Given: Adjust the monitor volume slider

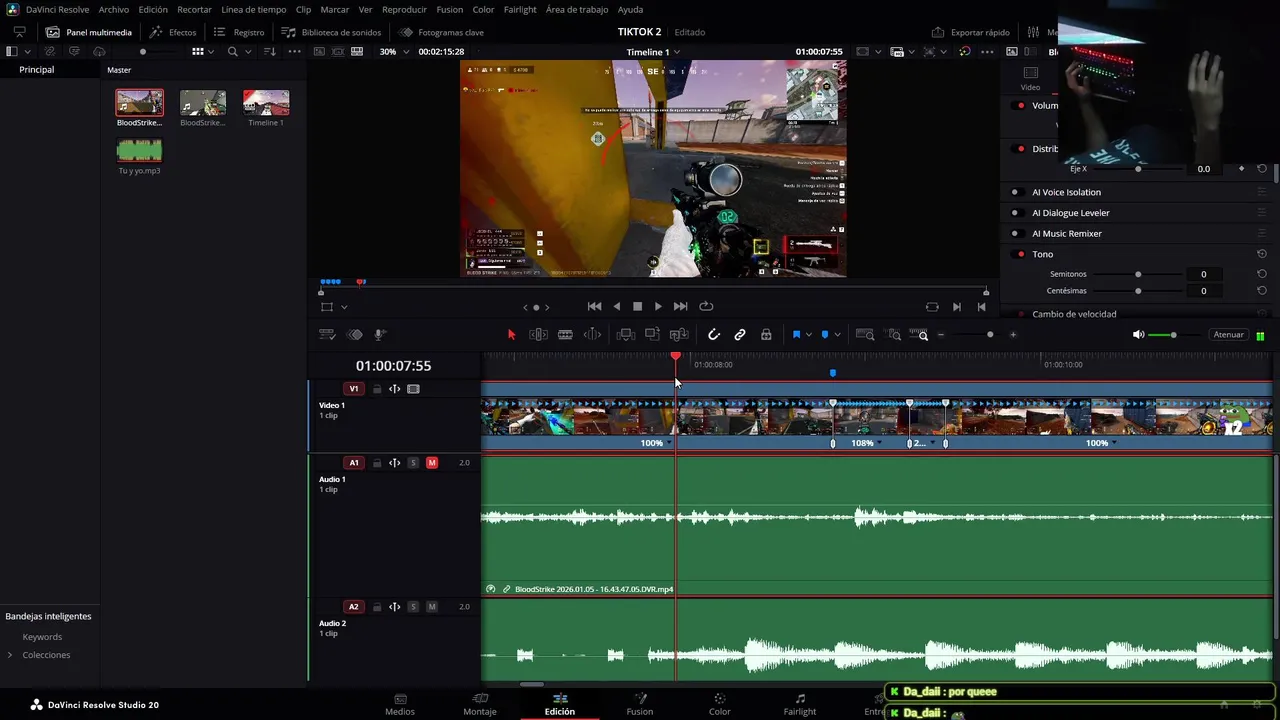Looking at the screenshot, I should (1173, 335).
